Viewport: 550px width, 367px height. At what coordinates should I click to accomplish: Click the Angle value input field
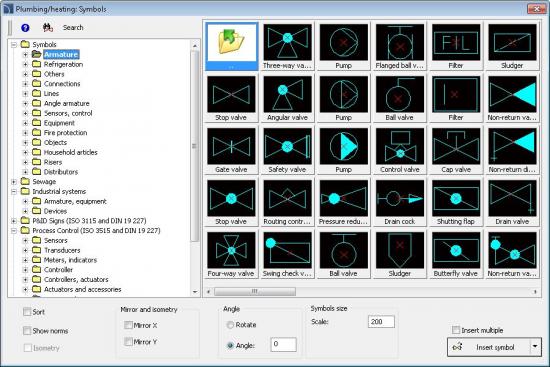pyautogui.click(x=283, y=344)
